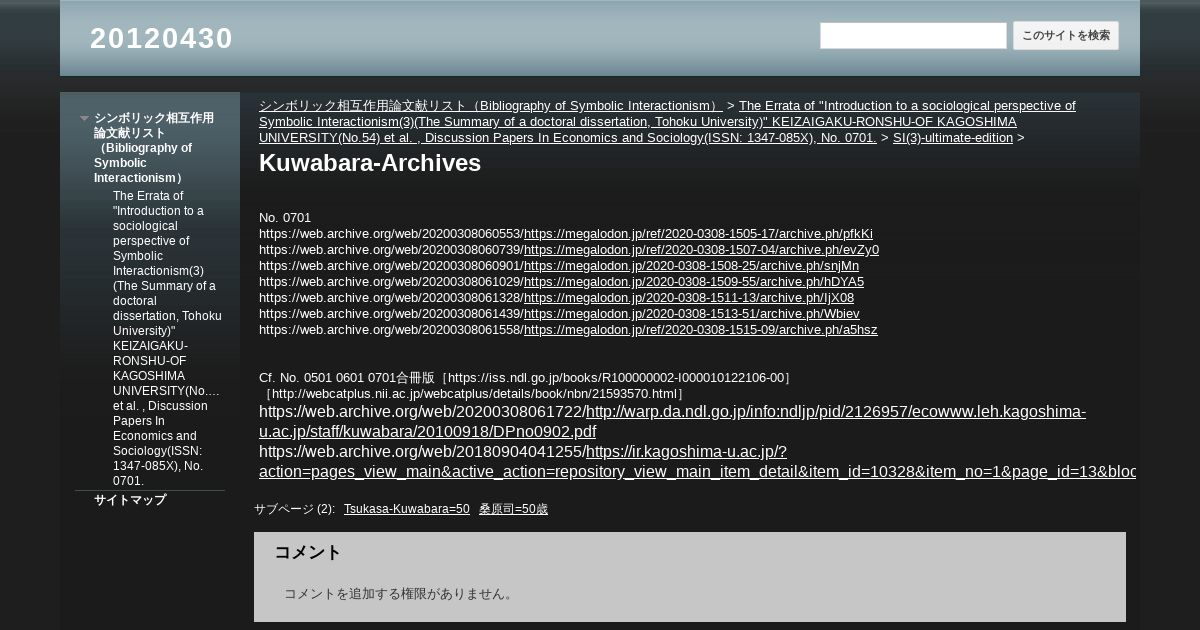Open the 20120430 site title

(161, 39)
